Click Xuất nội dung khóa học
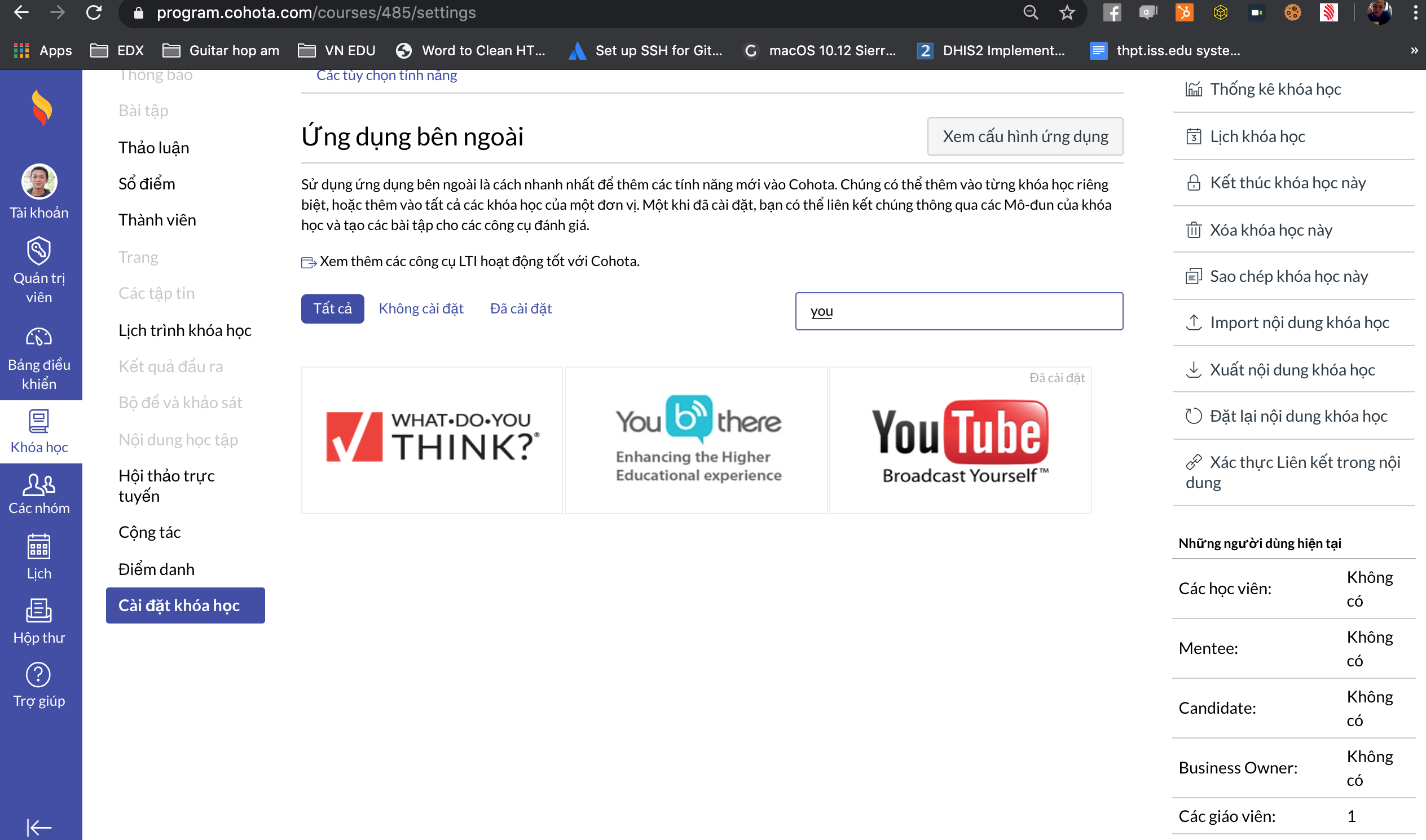Image resolution: width=1426 pixels, height=840 pixels. tap(1280, 370)
